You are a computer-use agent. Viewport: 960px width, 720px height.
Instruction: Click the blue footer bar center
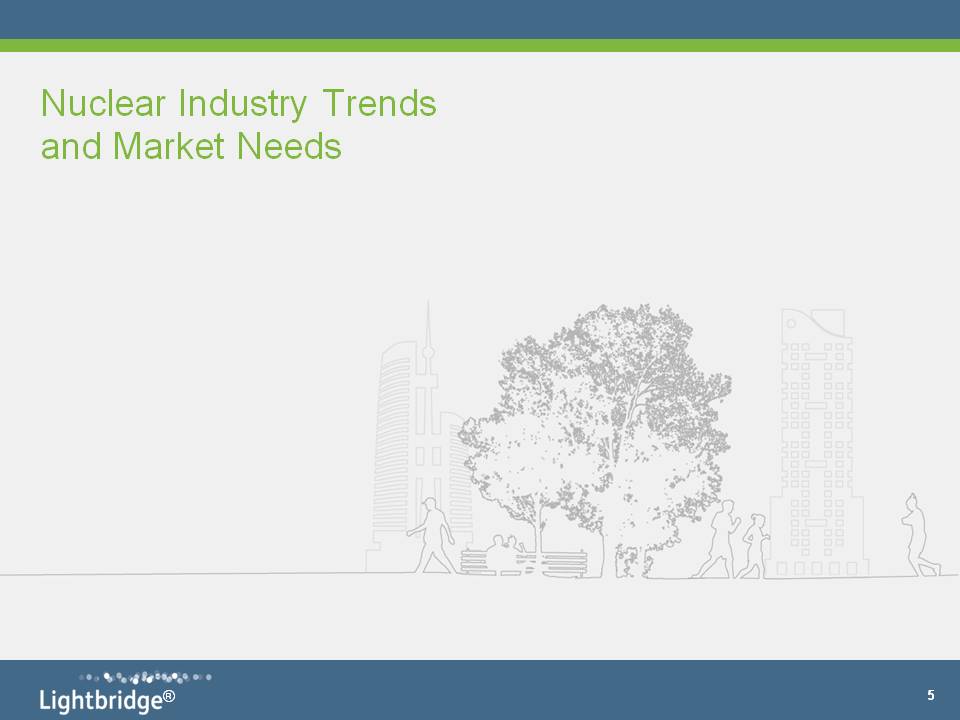(x=480, y=690)
